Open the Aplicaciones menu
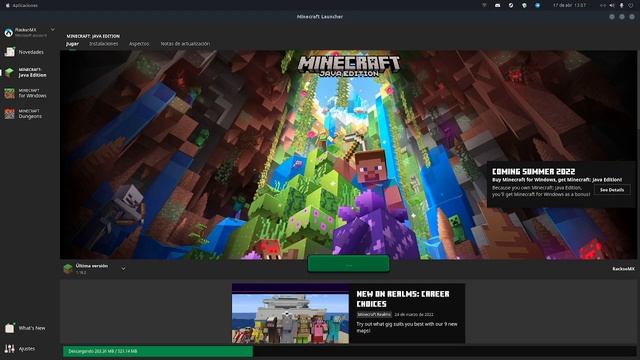The height and width of the screenshot is (360, 640). (22, 5)
